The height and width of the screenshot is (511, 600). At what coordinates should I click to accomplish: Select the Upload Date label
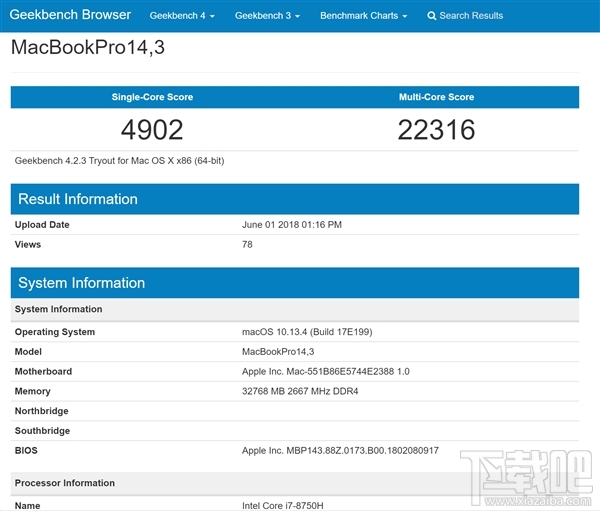pos(42,225)
